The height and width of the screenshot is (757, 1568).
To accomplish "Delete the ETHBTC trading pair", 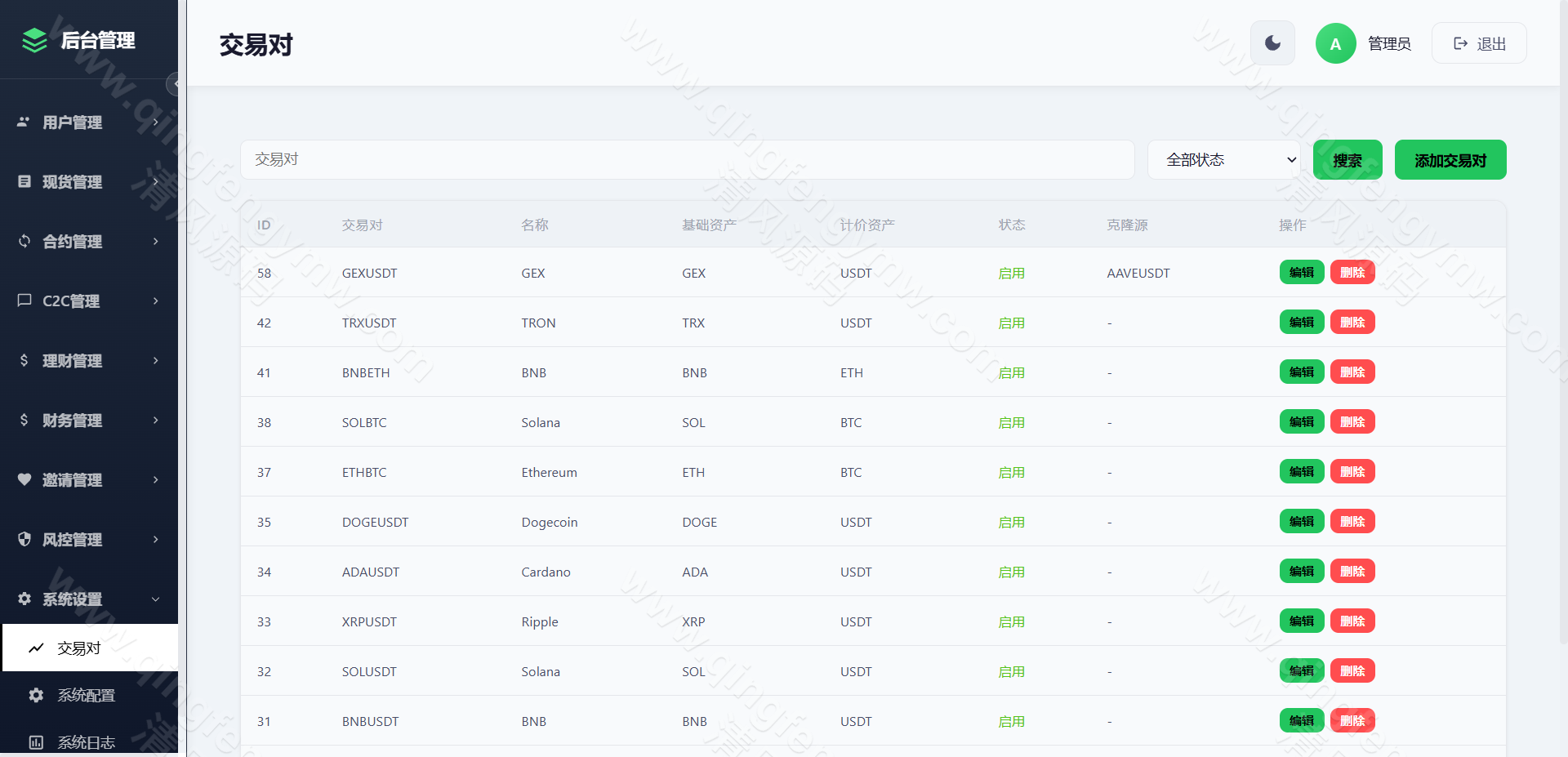I will [x=1352, y=471].
